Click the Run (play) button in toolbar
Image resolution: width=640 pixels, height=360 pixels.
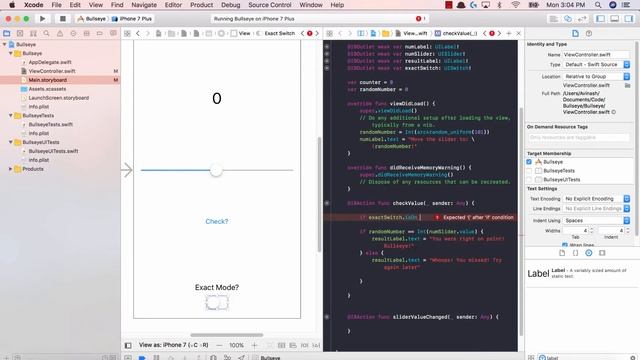(x=42, y=19)
